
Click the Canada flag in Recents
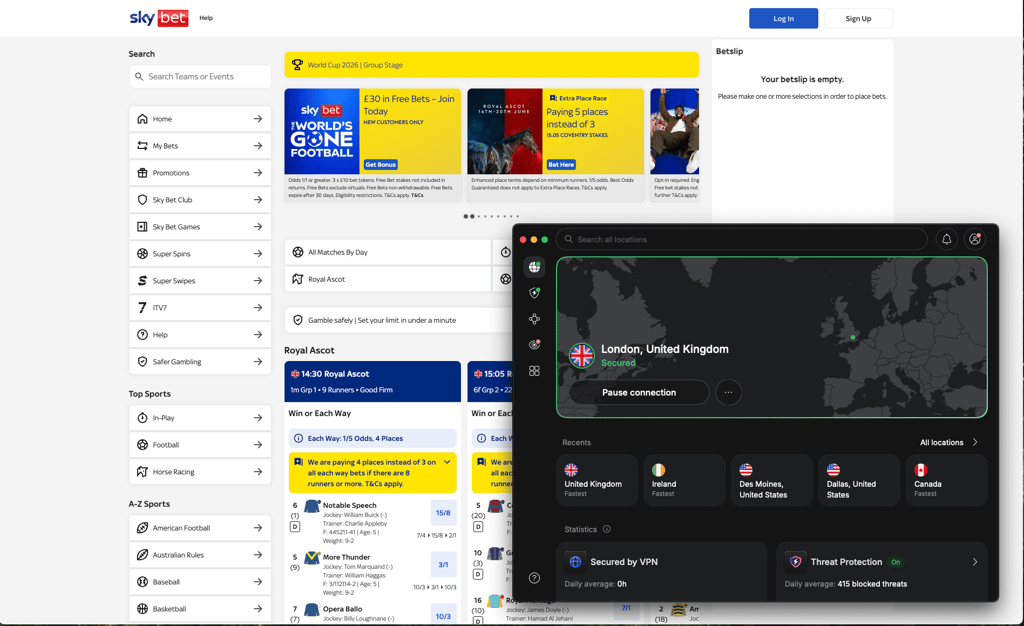click(x=921, y=470)
